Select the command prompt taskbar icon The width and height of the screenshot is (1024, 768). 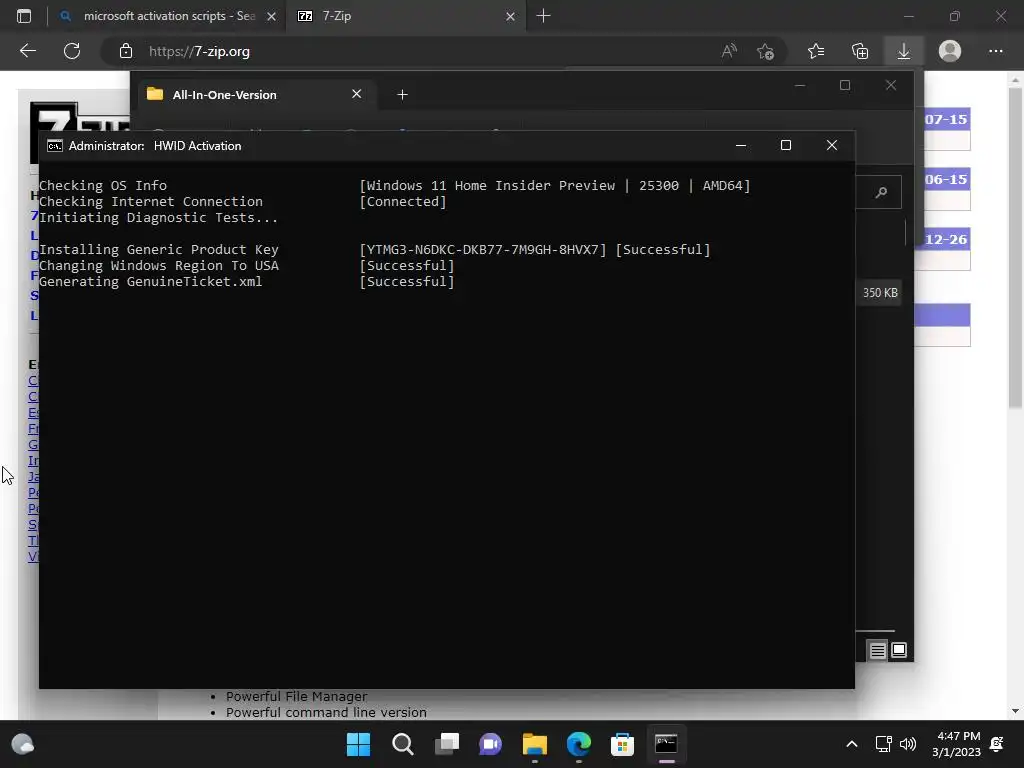click(666, 744)
